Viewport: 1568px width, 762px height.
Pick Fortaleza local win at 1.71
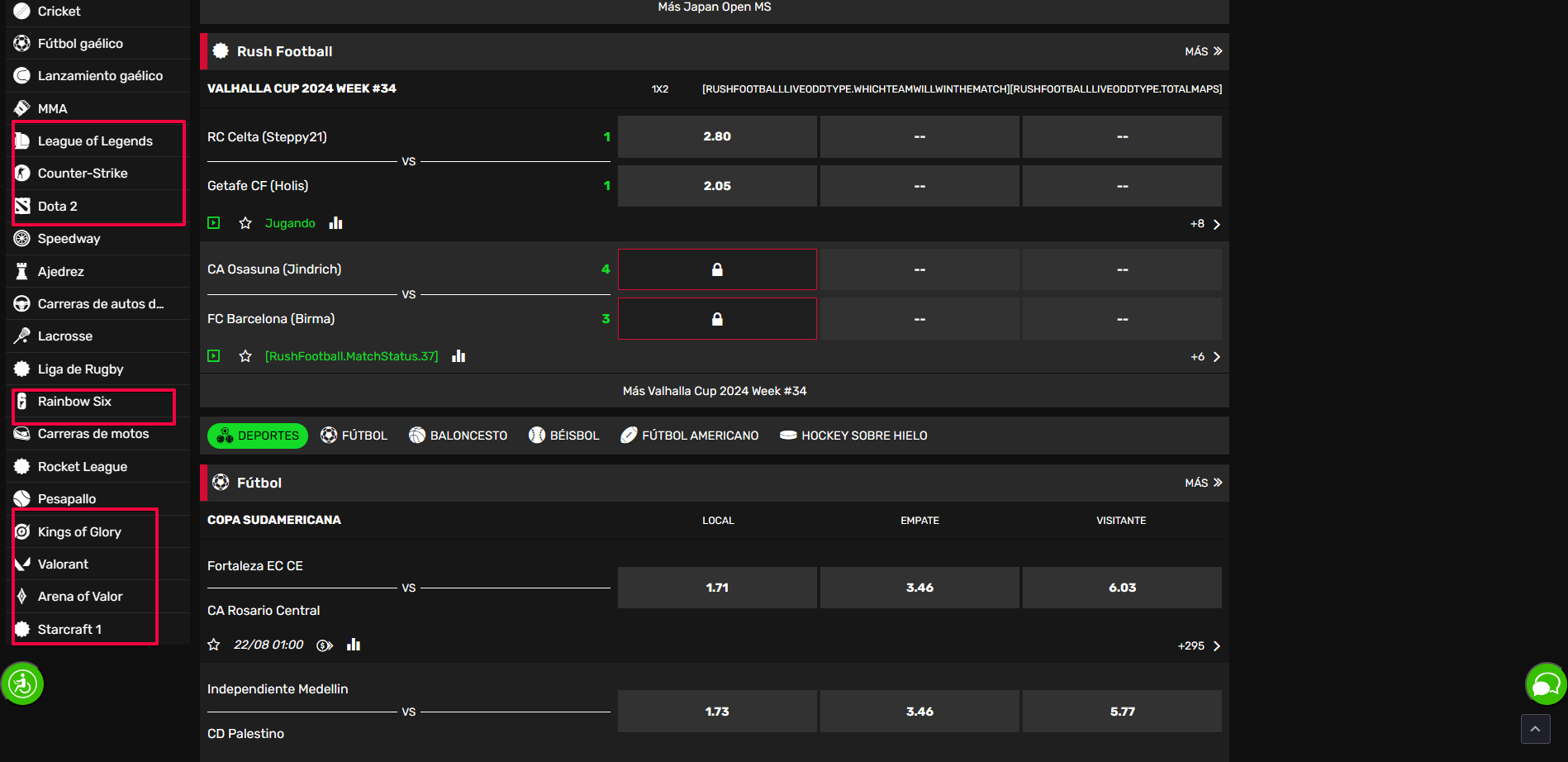[717, 588]
